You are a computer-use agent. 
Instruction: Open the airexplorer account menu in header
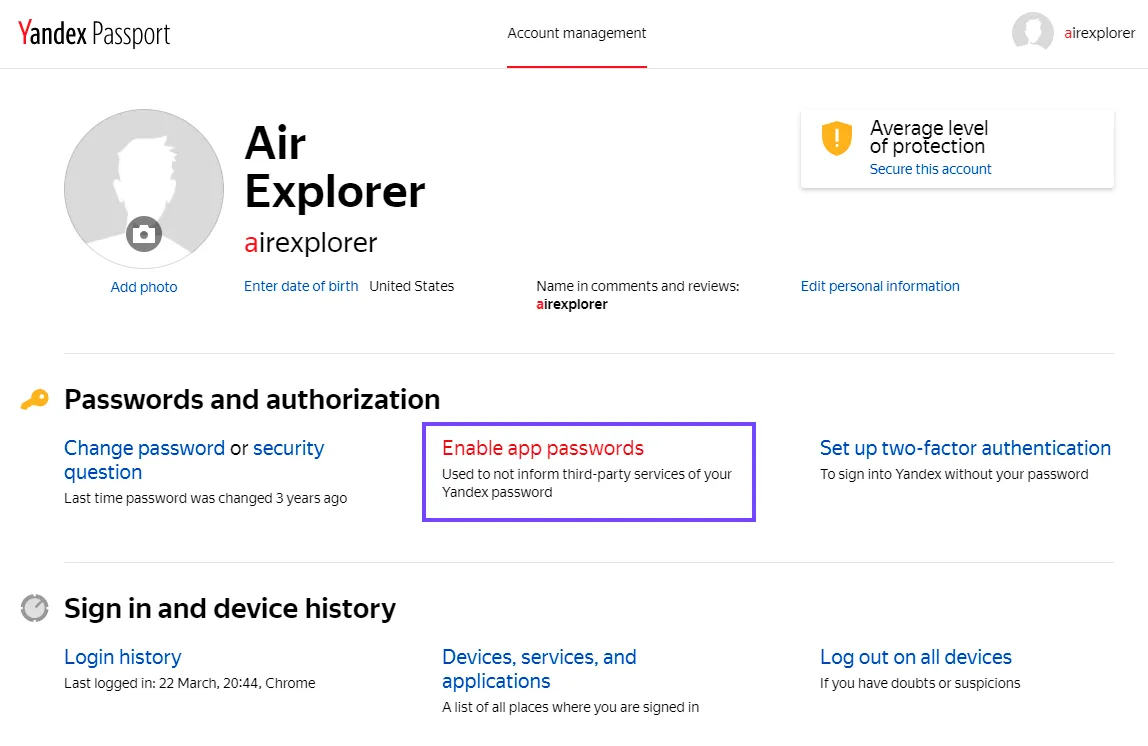tap(1100, 33)
